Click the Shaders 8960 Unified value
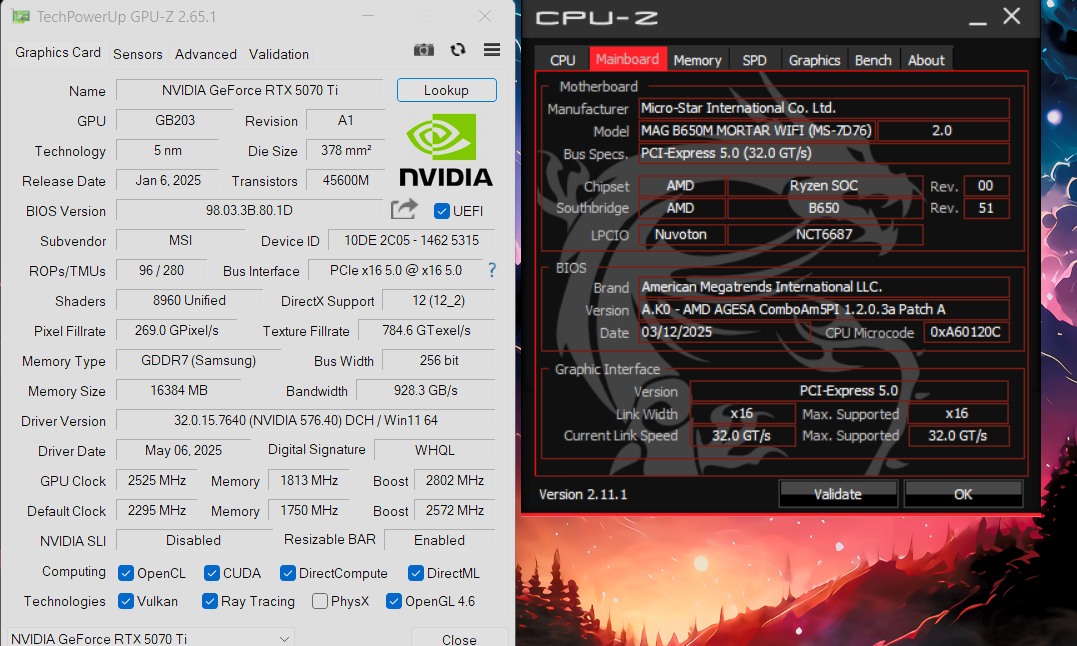Image resolution: width=1077 pixels, height=646 pixels. (189, 300)
